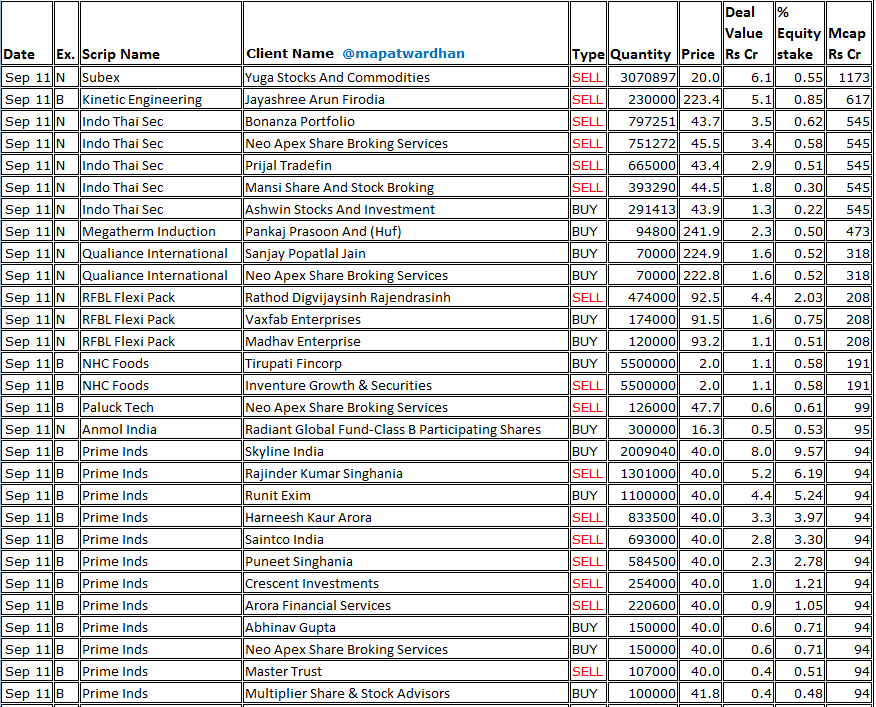Click the "Jayashree Arun Firodia" client name
The width and height of the screenshot is (876, 707).
coord(406,99)
